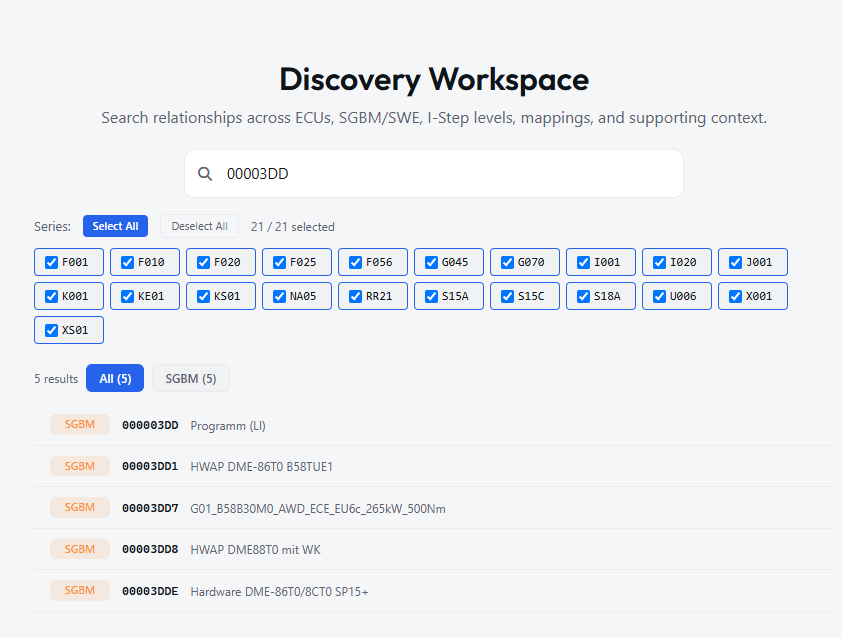The width and height of the screenshot is (842, 638).
Task: Uncheck the NA05 series checkbox
Action: [279, 296]
